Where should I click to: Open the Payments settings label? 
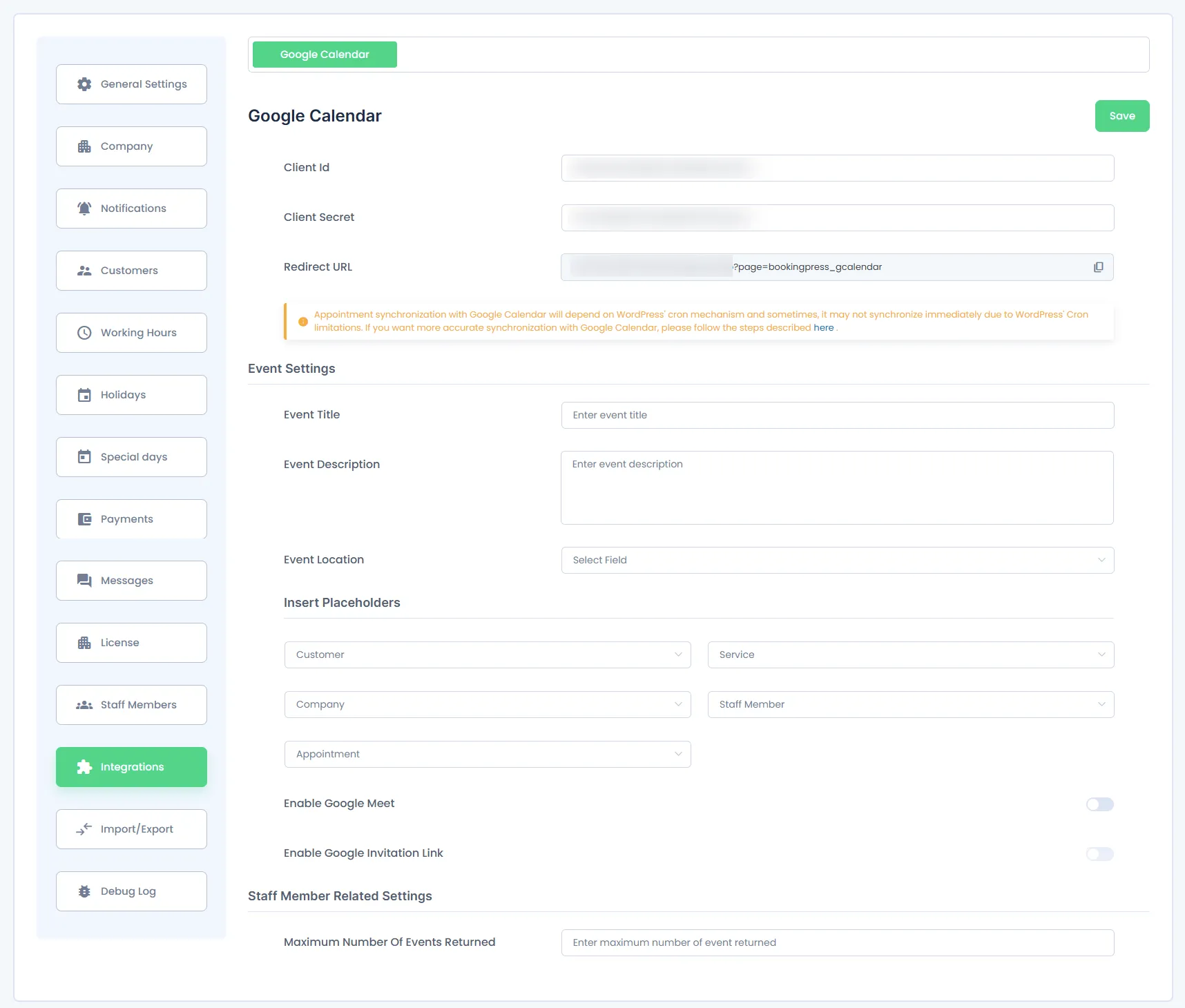[127, 519]
